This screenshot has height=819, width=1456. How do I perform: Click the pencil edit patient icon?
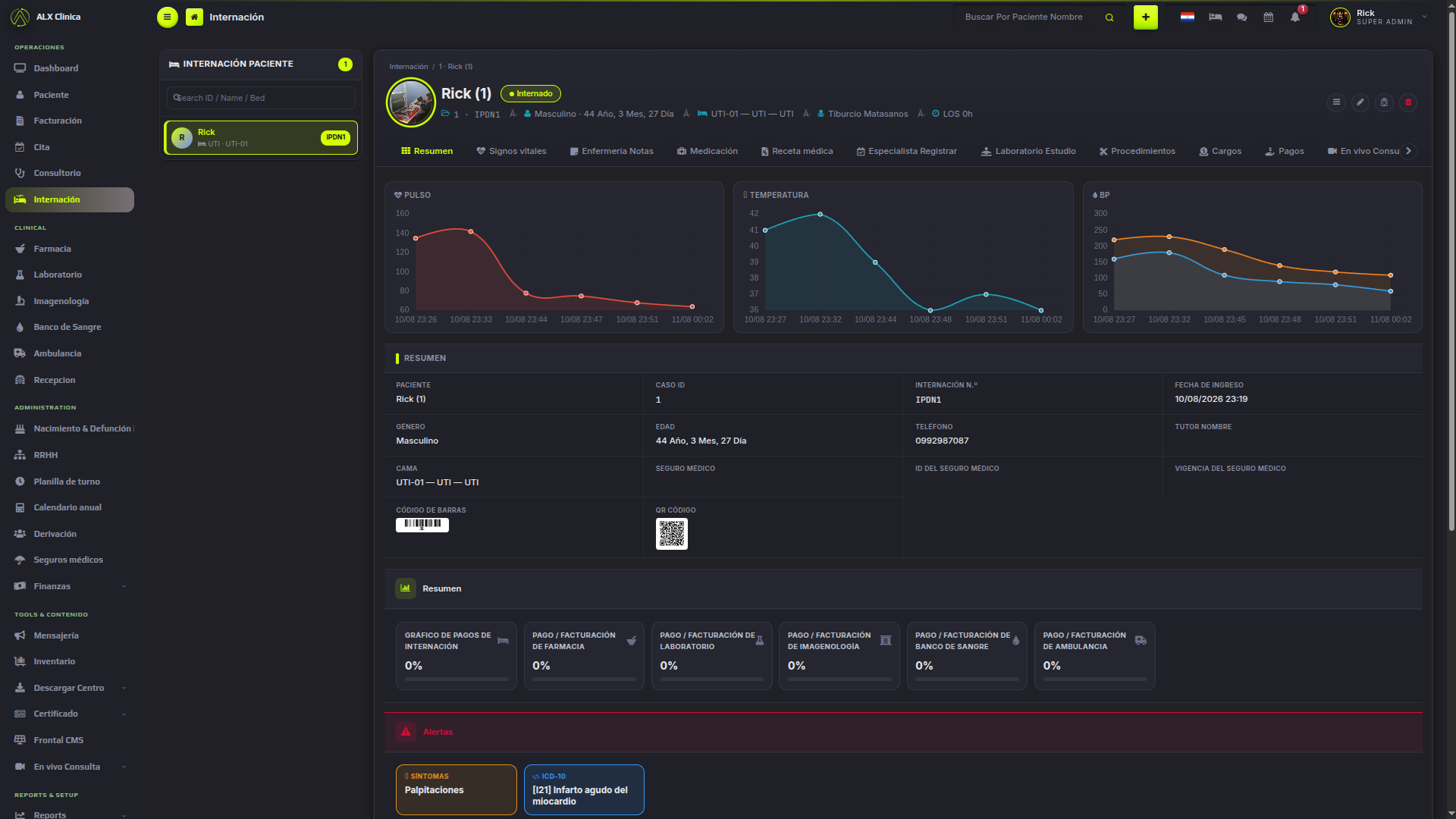click(x=1360, y=102)
